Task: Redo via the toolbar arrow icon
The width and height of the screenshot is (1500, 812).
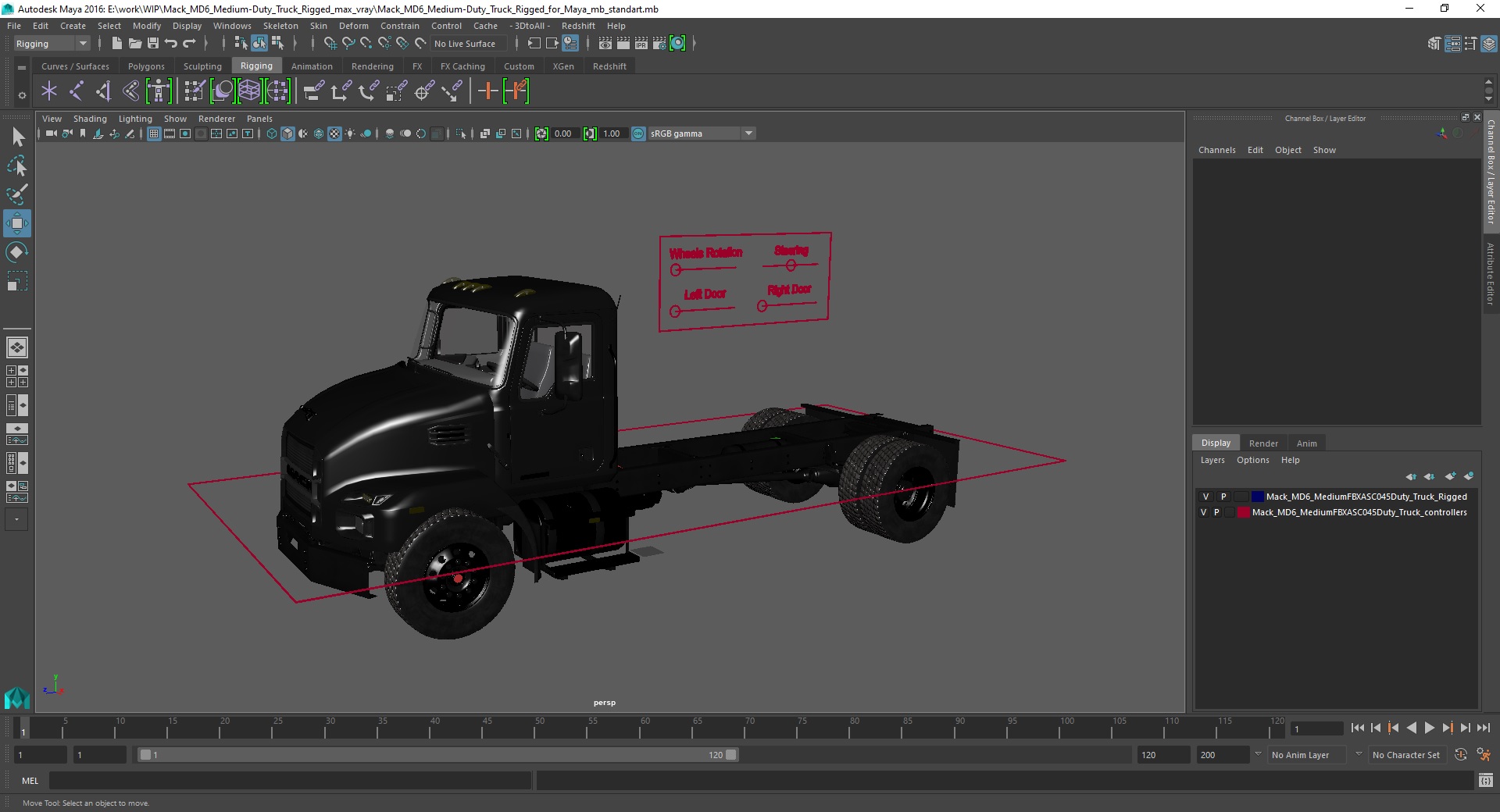Action: click(188, 44)
